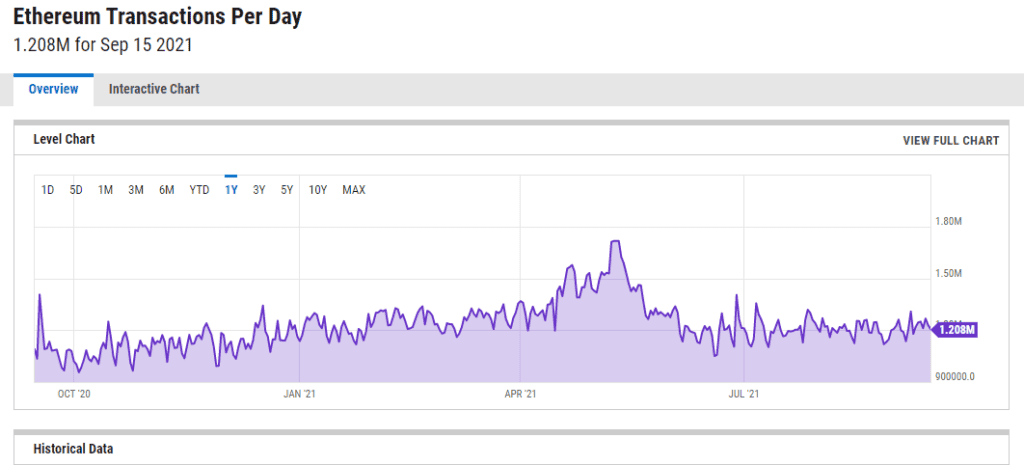The height and width of the screenshot is (465, 1024).
Task: Open the Interactive Chart tab
Action: (154, 89)
